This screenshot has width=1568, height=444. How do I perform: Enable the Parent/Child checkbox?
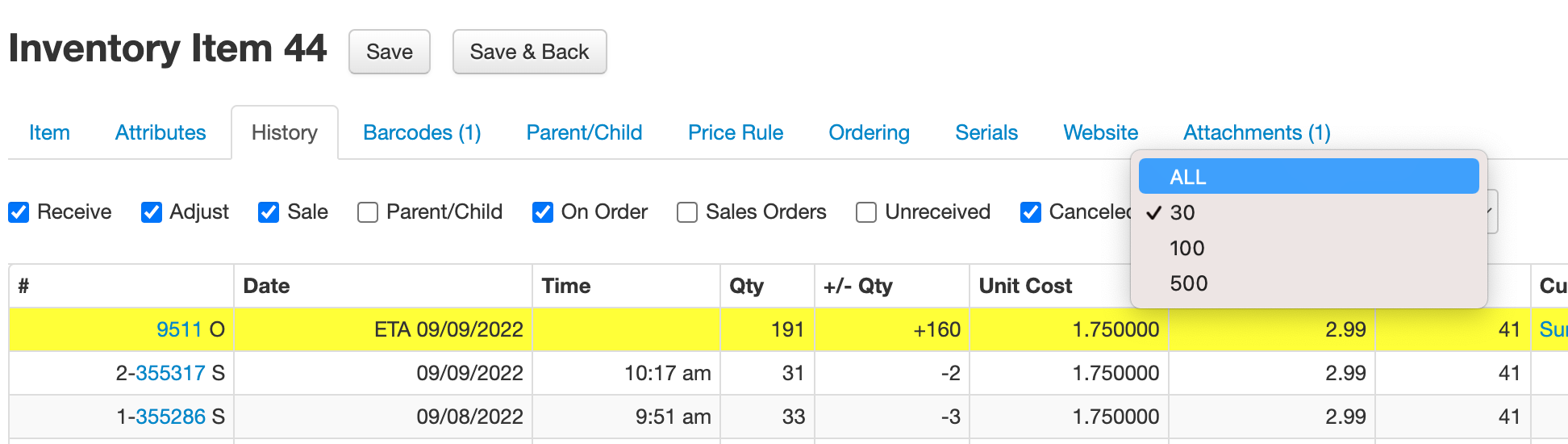point(368,212)
